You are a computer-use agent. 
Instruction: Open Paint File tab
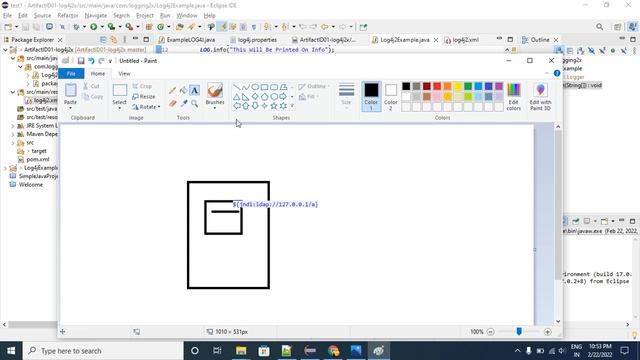pos(71,73)
